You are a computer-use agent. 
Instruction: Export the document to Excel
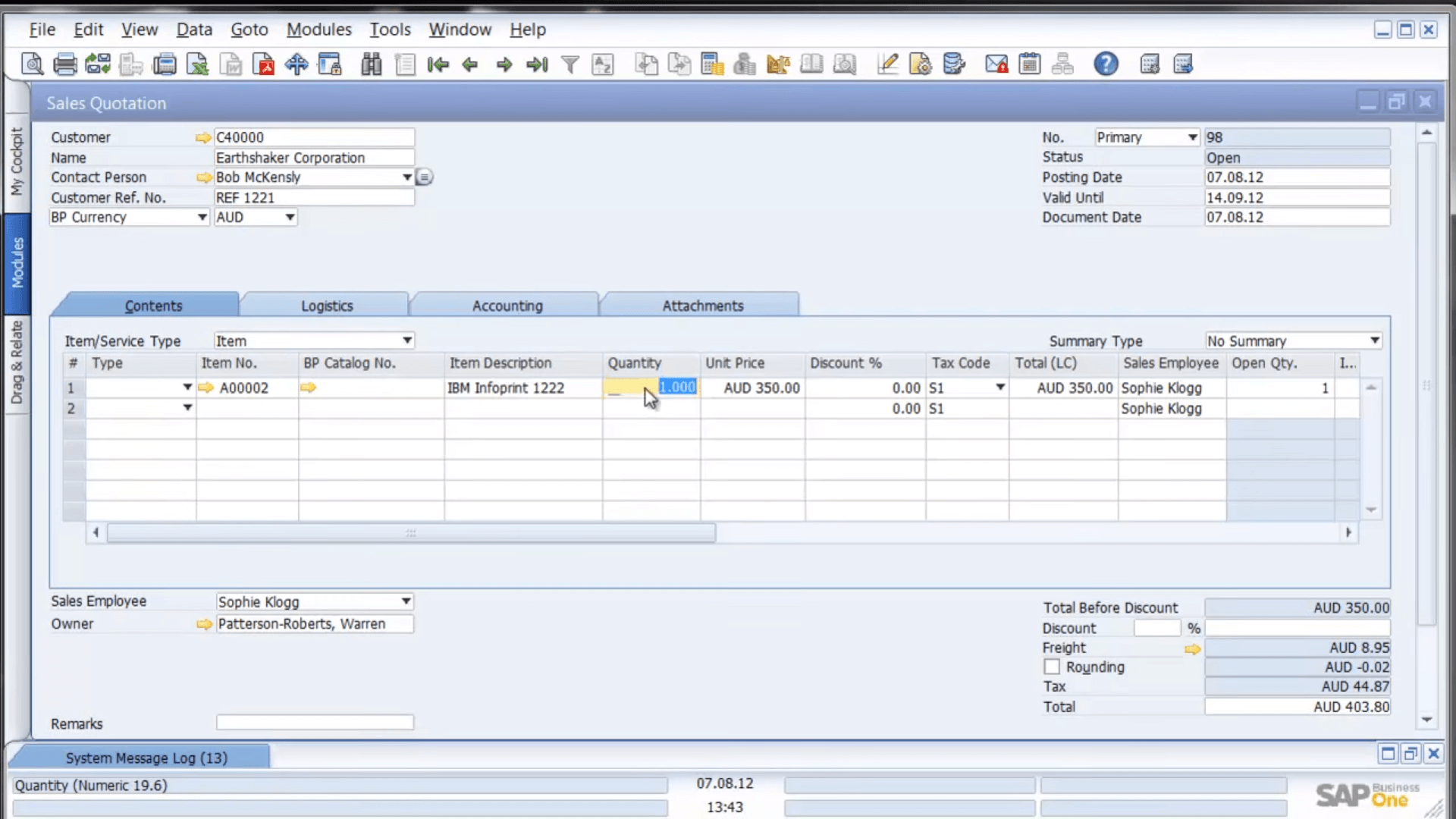[x=196, y=64]
